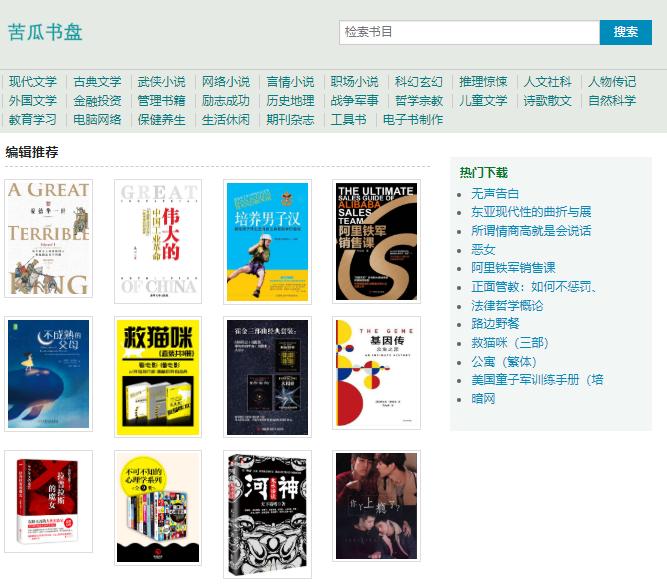Open the 网络小说 category
Screen dimensions: 667x588
click(x=226, y=82)
